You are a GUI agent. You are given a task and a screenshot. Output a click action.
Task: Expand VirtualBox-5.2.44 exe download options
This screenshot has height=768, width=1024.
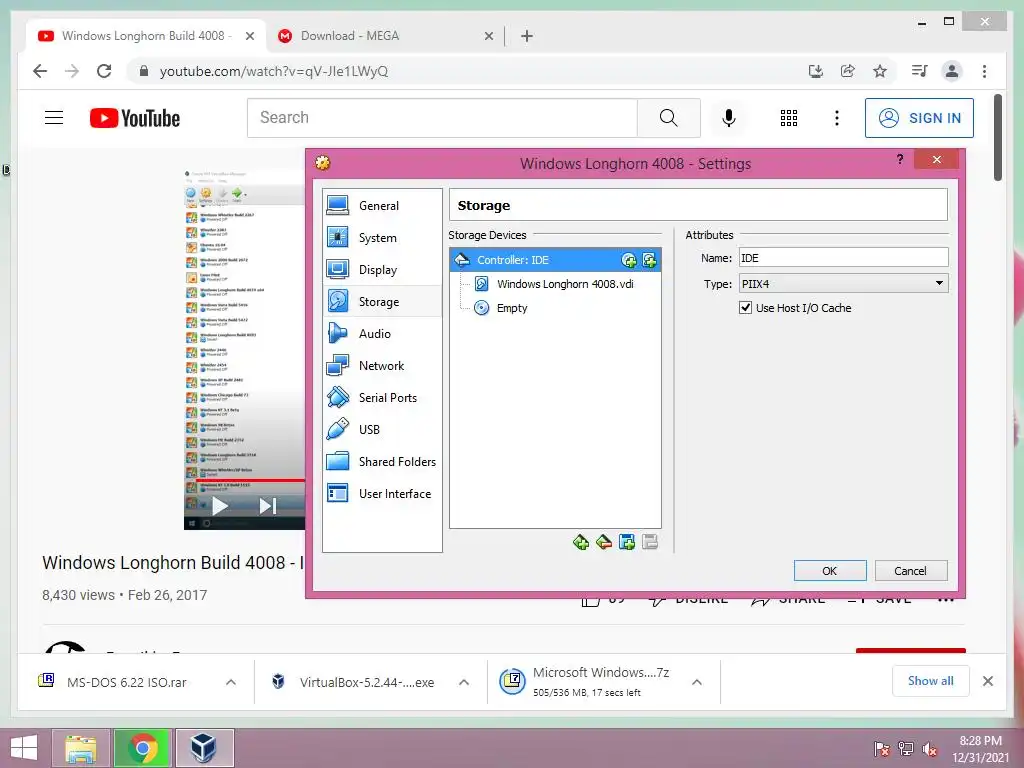pyautogui.click(x=464, y=682)
